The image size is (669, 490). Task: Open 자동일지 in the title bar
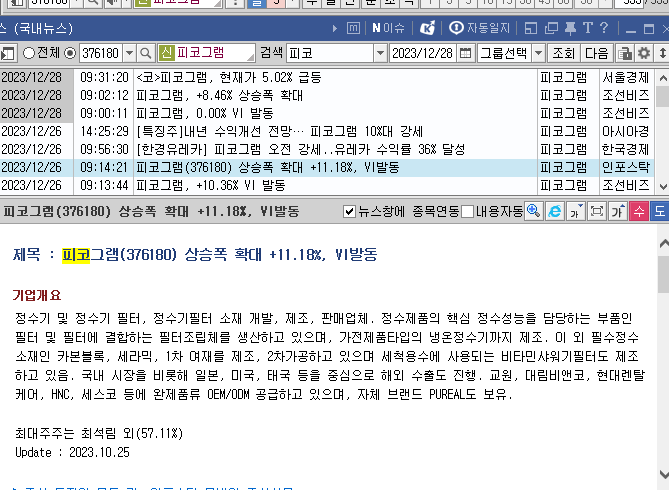[479, 28]
